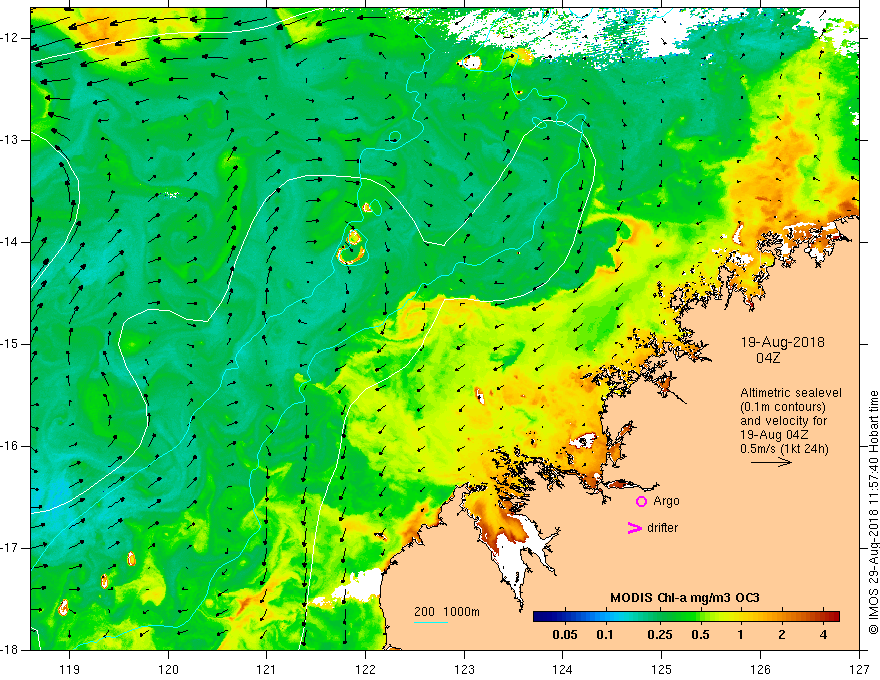Image resolution: width=880 pixels, height=680 pixels.
Task: Click color bar tick label 2
Action: click(x=782, y=635)
